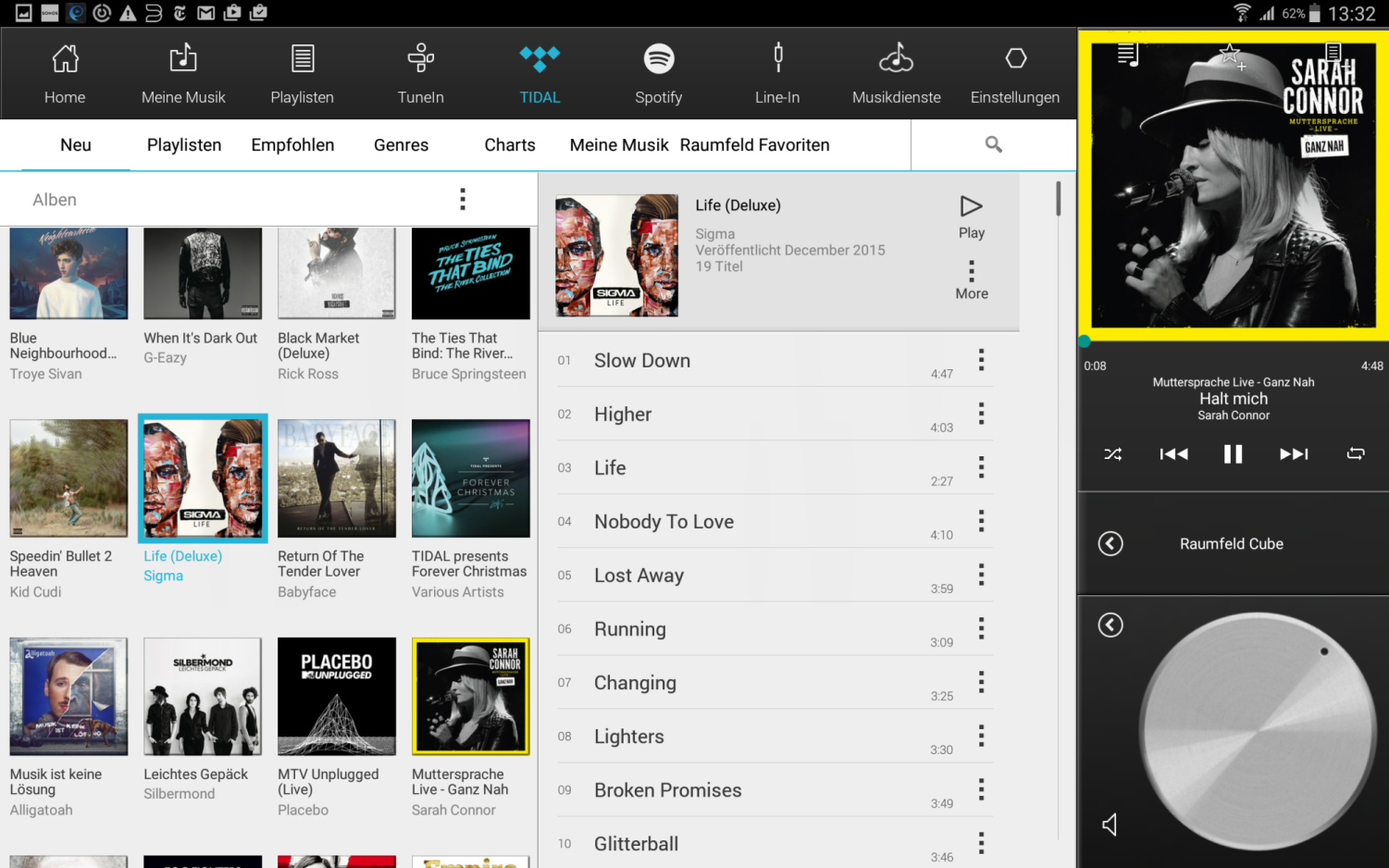Open the TuneIn radio service
This screenshot has height=868, width=1389.
[421, 74]
